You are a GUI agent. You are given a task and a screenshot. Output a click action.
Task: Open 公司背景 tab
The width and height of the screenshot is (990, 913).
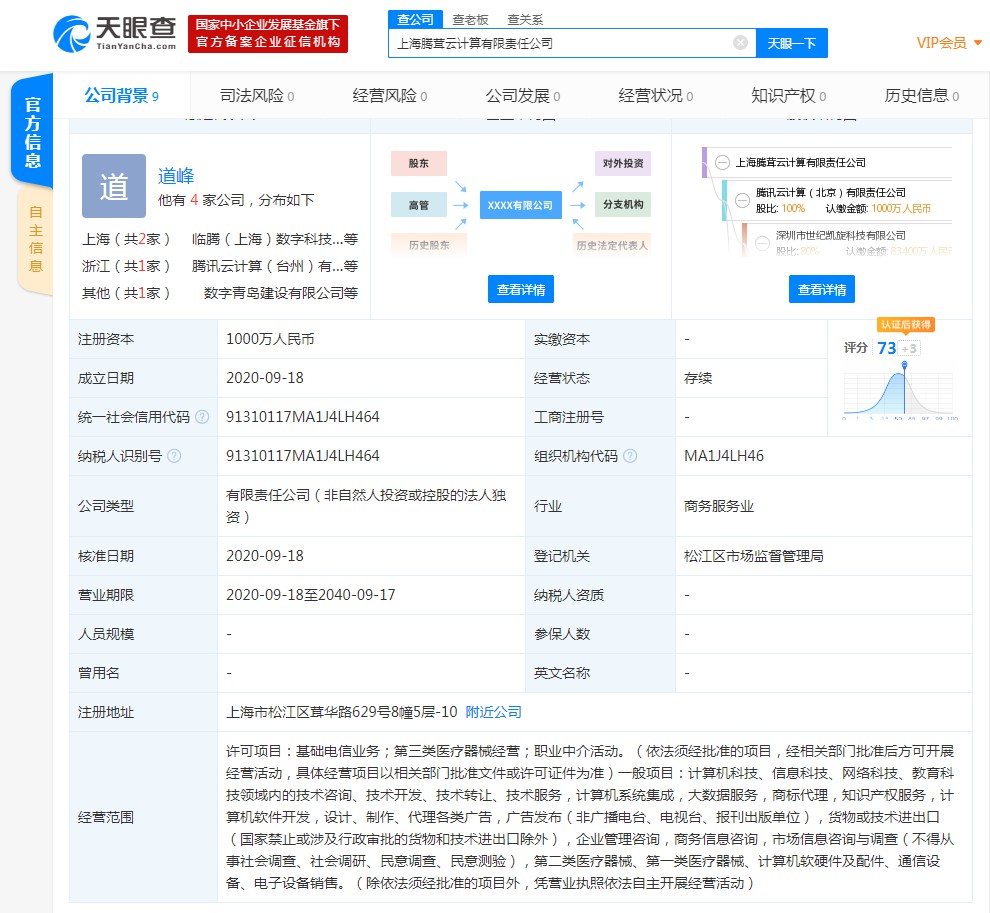pos(121,96)
